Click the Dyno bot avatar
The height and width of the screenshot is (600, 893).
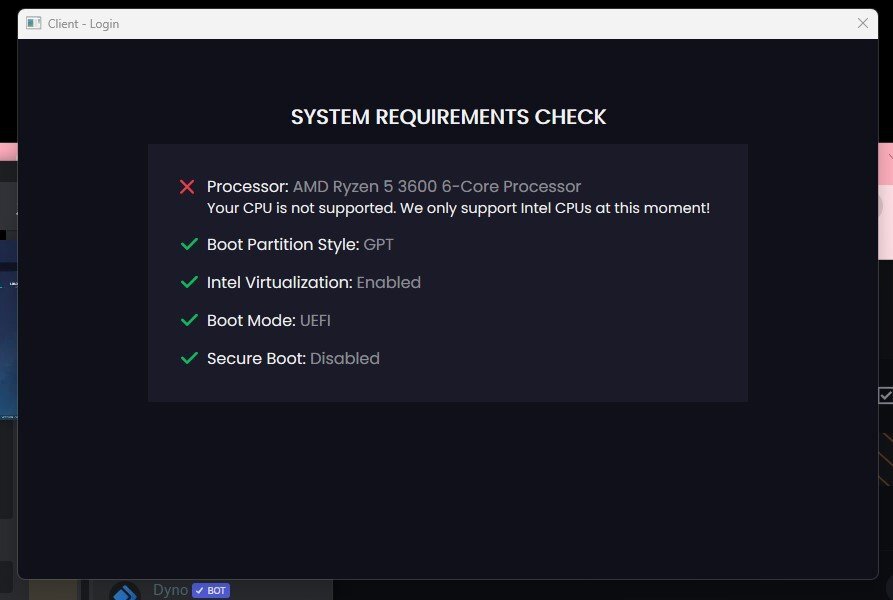click(x=125, y=592)
